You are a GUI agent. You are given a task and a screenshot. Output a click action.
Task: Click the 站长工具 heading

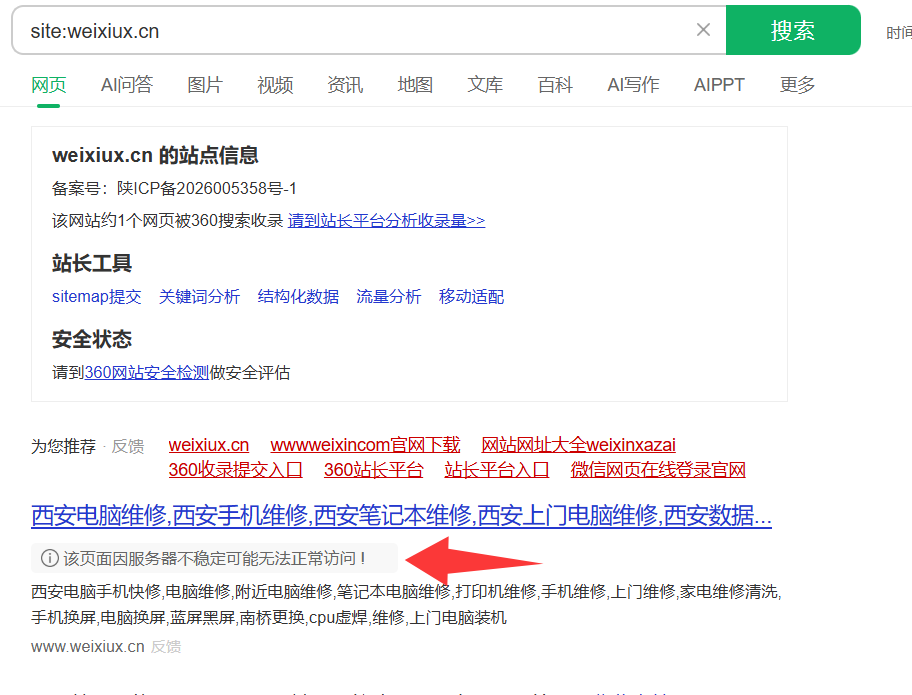[x=92, y=263]
